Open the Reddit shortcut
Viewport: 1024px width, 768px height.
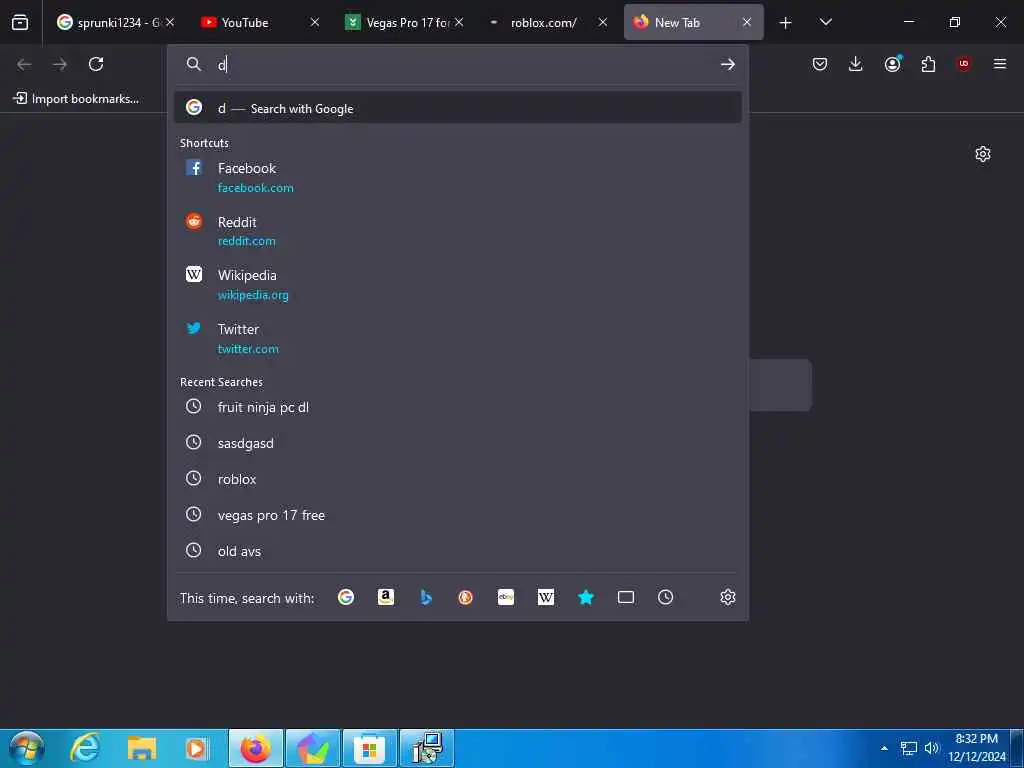(x=458, y=231)
